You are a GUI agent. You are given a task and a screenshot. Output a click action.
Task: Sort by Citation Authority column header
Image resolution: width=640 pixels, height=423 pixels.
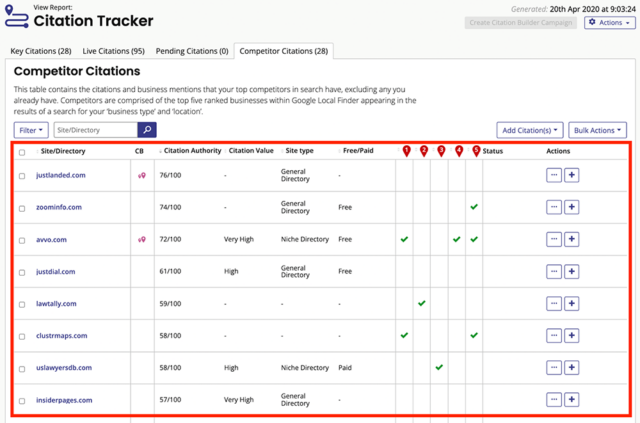click(192, 151)
